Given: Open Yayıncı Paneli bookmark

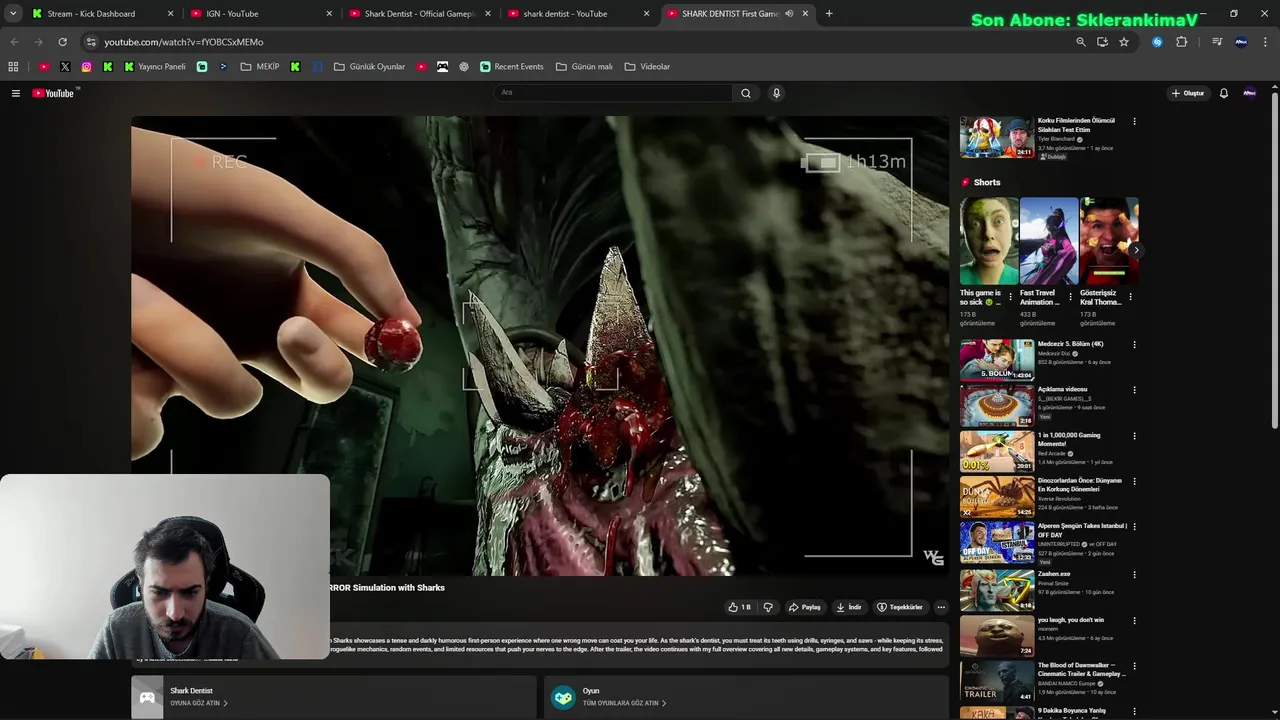Looking at the screenshot, I should [155, 67].
